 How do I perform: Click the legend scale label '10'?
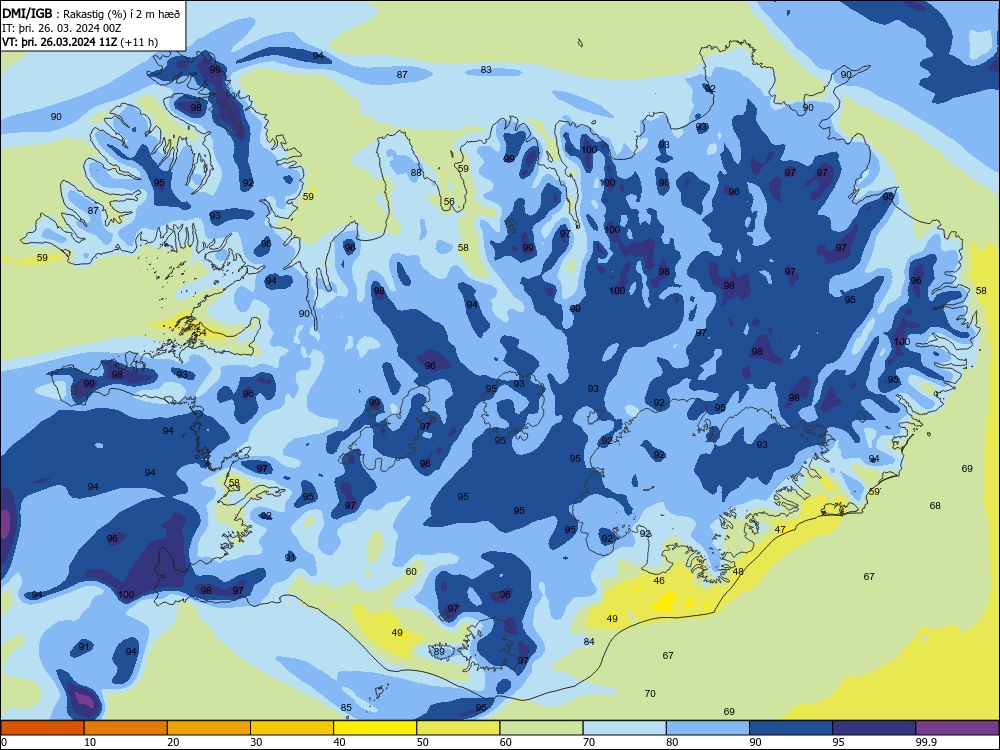point(90,742)
